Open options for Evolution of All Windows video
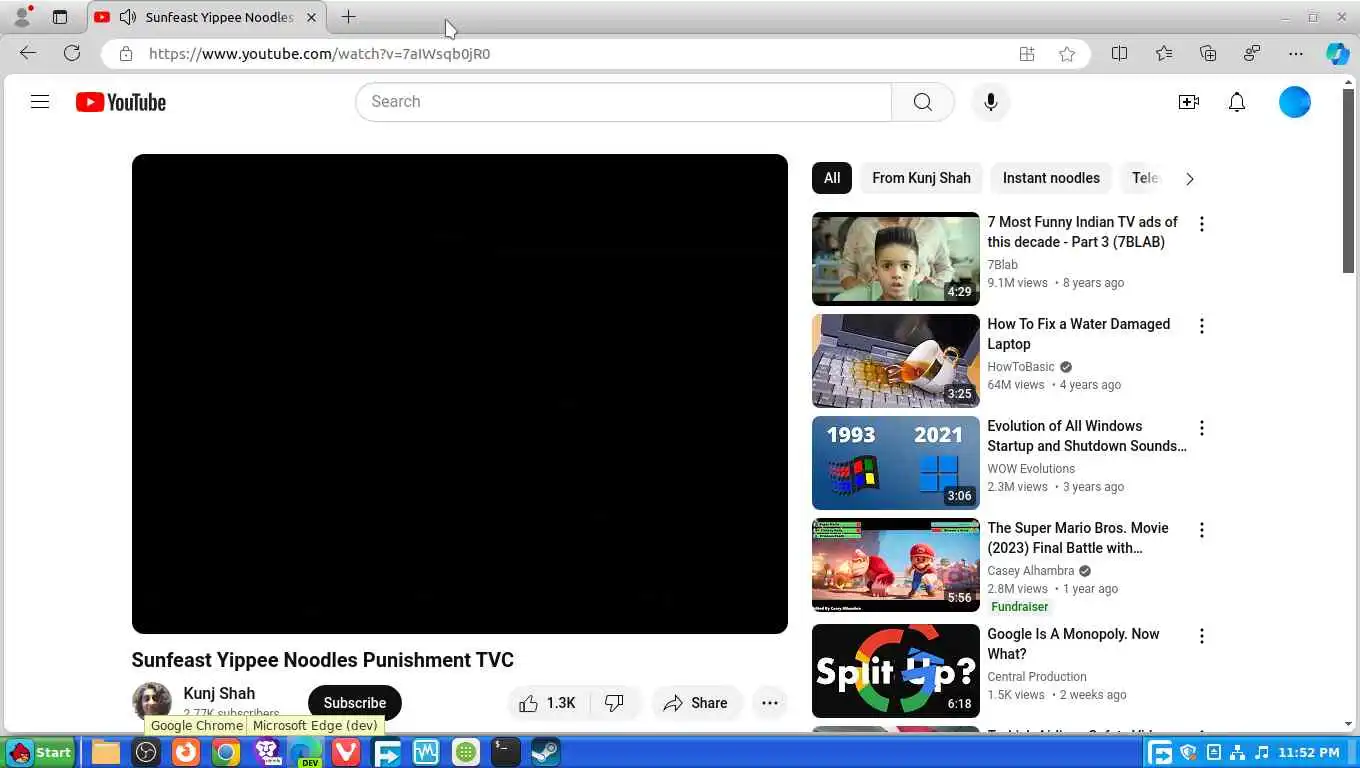1360x768 pixels. tap(1202, 428)
